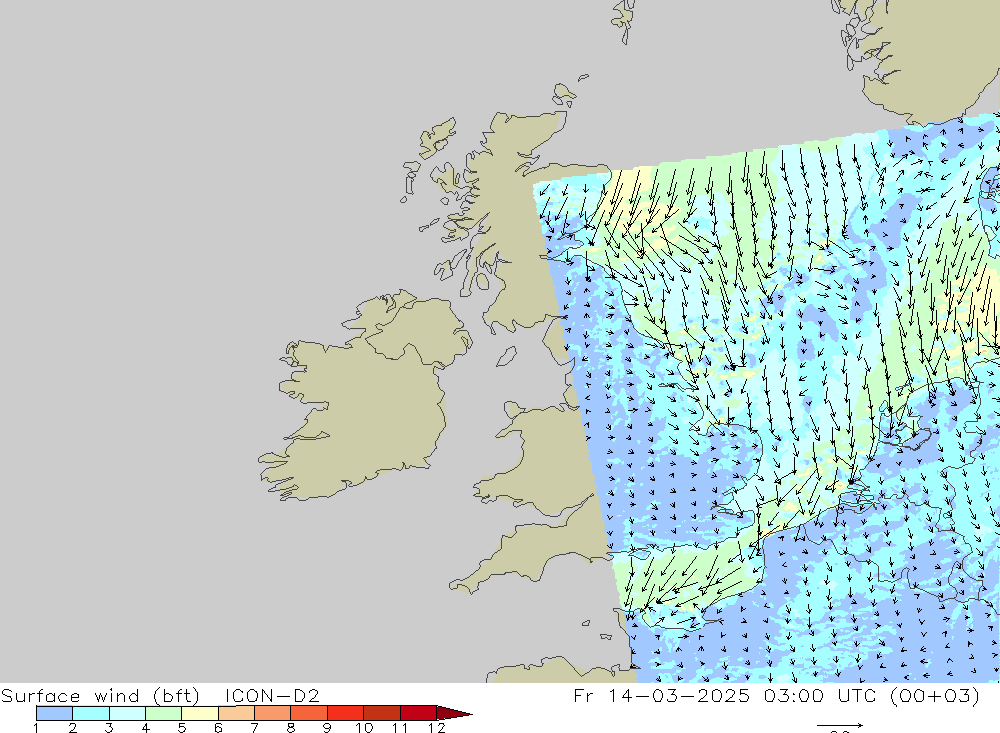This screenshot has width=1000, height=733.
Task: Select the Beaufort 3–4 pale cyan swatch
Action: click(x=127, y=713)
